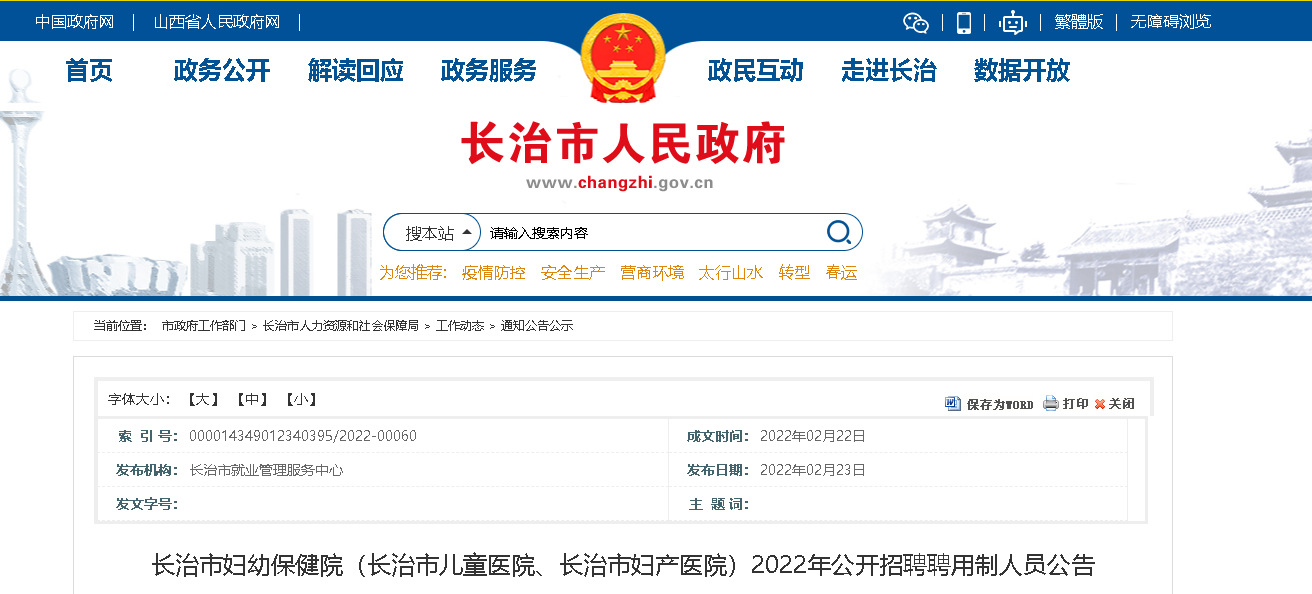Toggle large font size 【大】
Image resolution: width=1312 pixels, height=594 pixels.
click(x=203, y=398)
